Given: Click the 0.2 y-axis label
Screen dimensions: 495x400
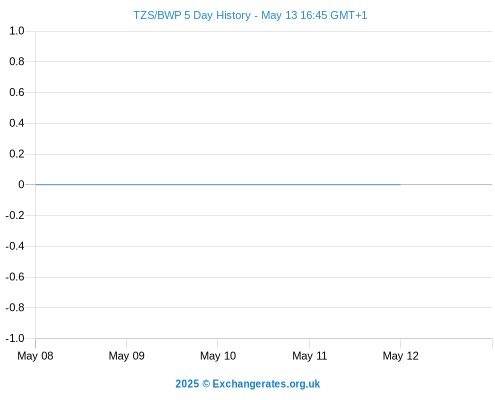Looking at the screenshot, I should click(x=17, y=154).
